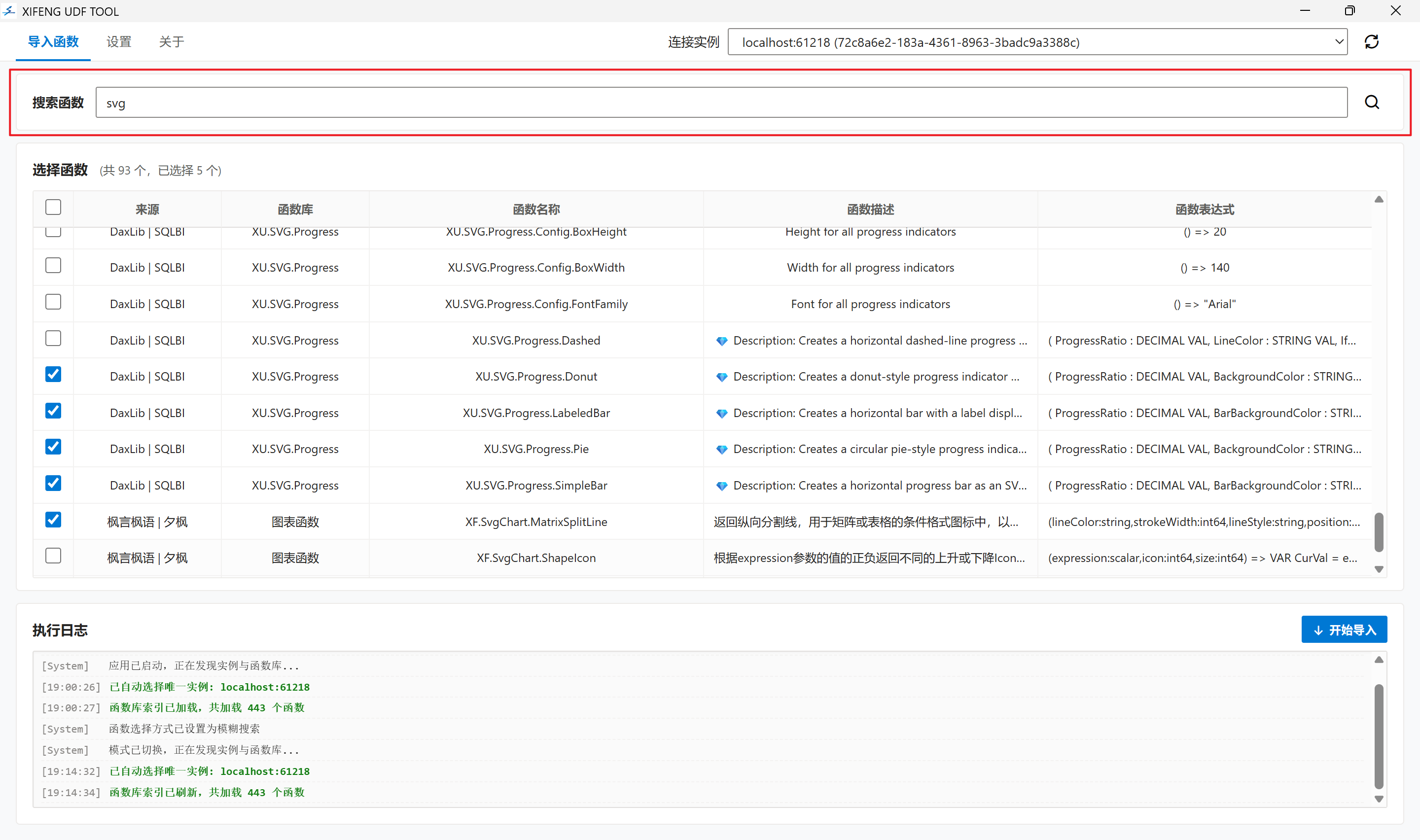This screenshot has width=1420, height=840.
Task: Toggle the select-all checkbox in table header
Action: click(53, 207)
